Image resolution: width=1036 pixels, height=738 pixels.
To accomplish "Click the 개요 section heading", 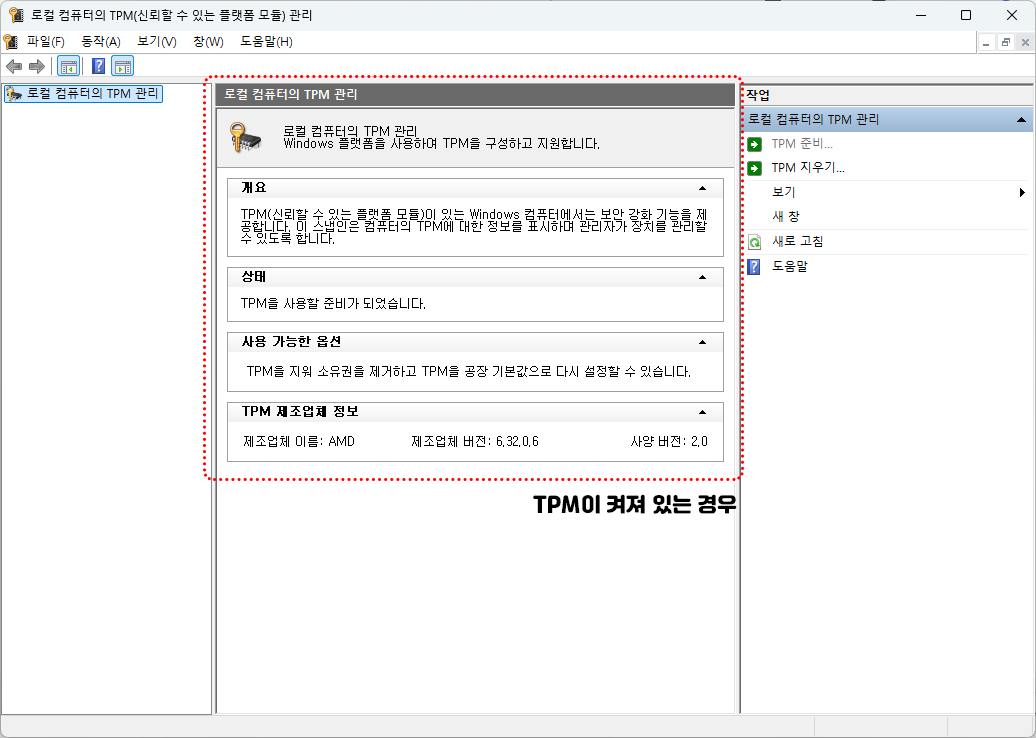I will (254, 188).
